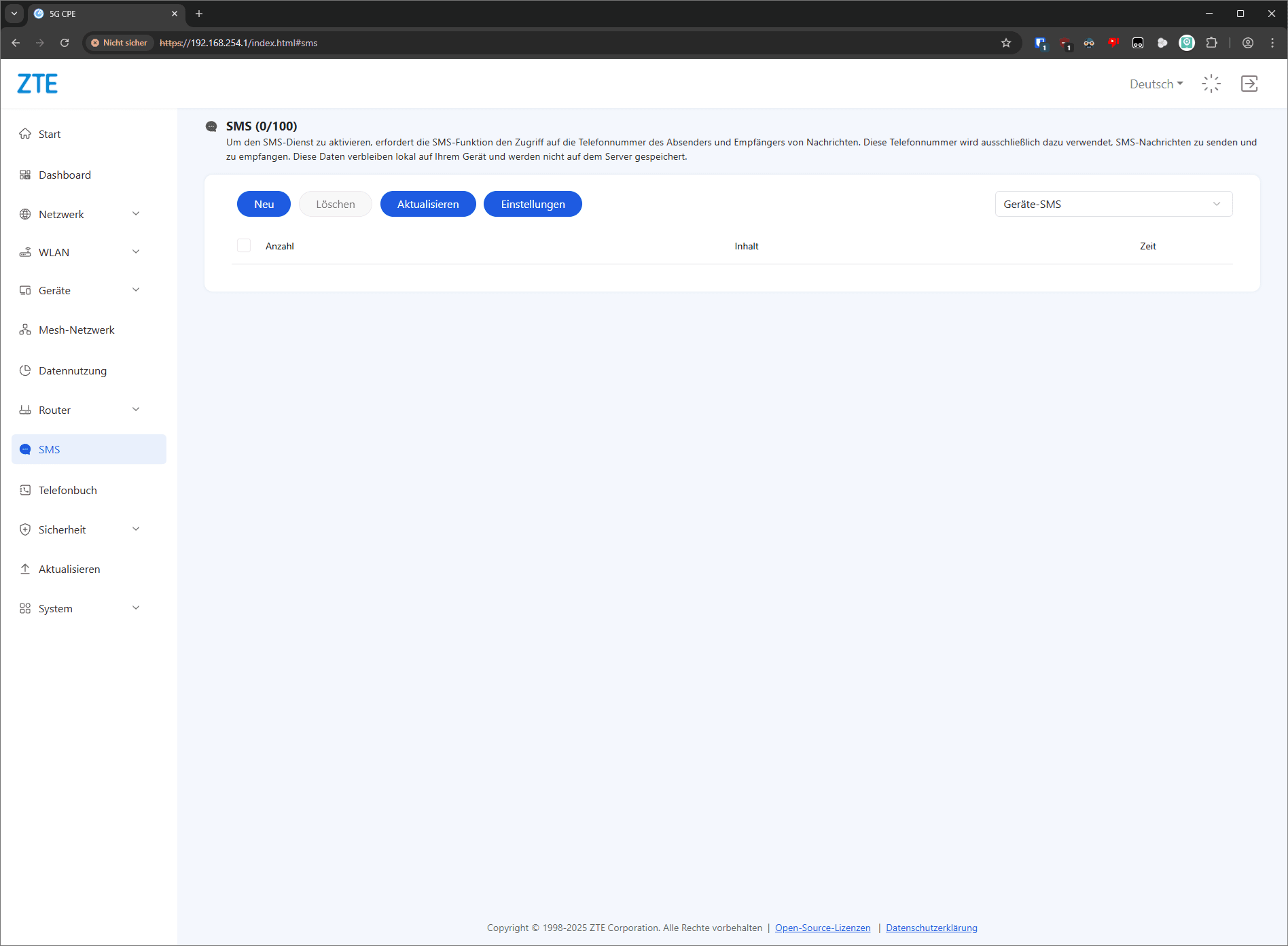The height and width of the screenshot is (946, 1288).
Task: Click the Netzwerk globe icon
Action: 25,214
